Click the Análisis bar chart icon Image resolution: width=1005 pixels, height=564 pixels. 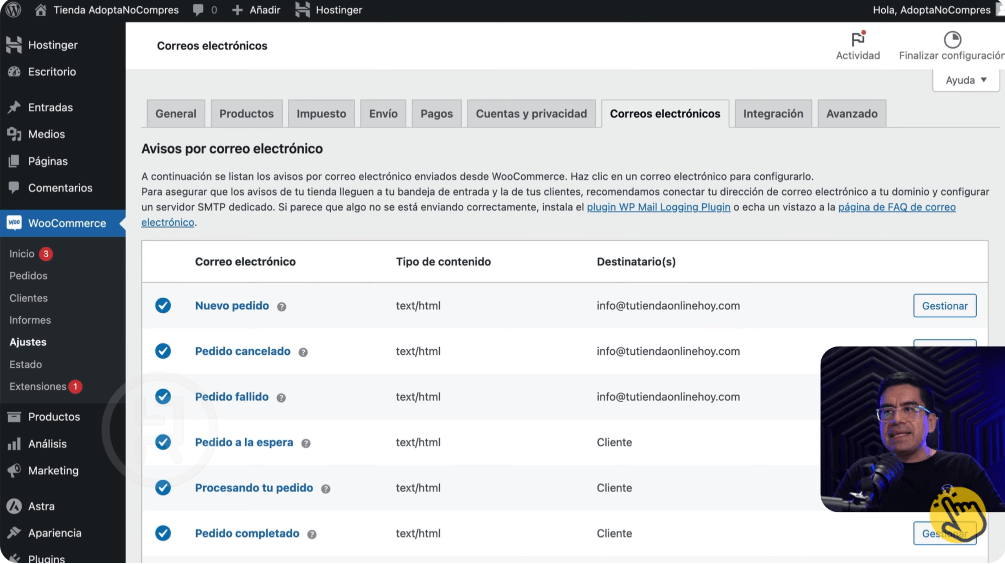coord(14,444)
